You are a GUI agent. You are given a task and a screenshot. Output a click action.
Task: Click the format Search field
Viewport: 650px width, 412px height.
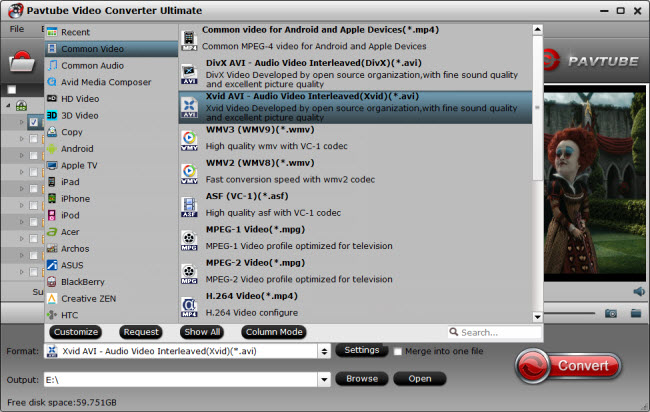tap(495, 332)
